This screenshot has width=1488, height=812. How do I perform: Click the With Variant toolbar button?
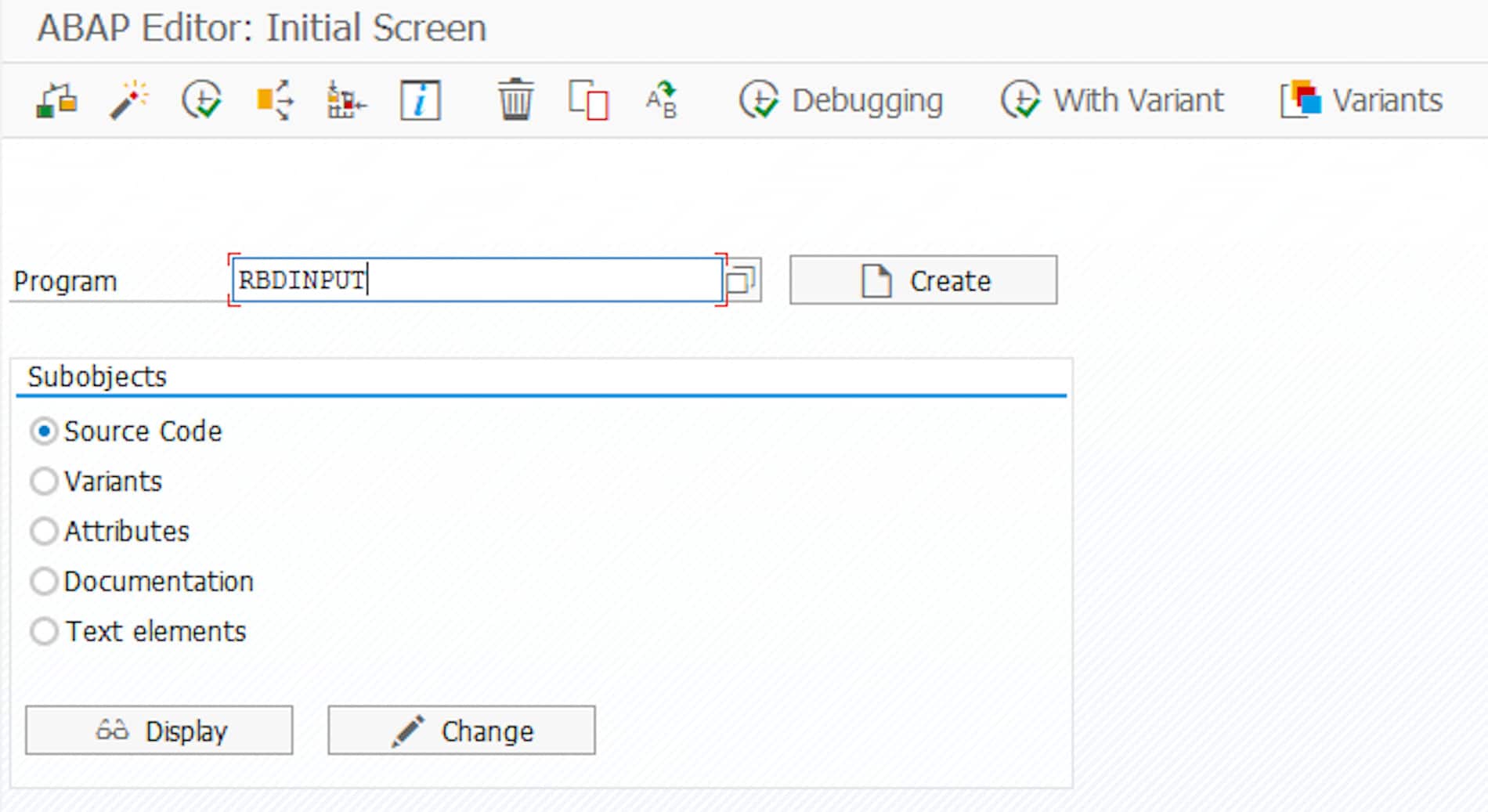[1111, 101]
